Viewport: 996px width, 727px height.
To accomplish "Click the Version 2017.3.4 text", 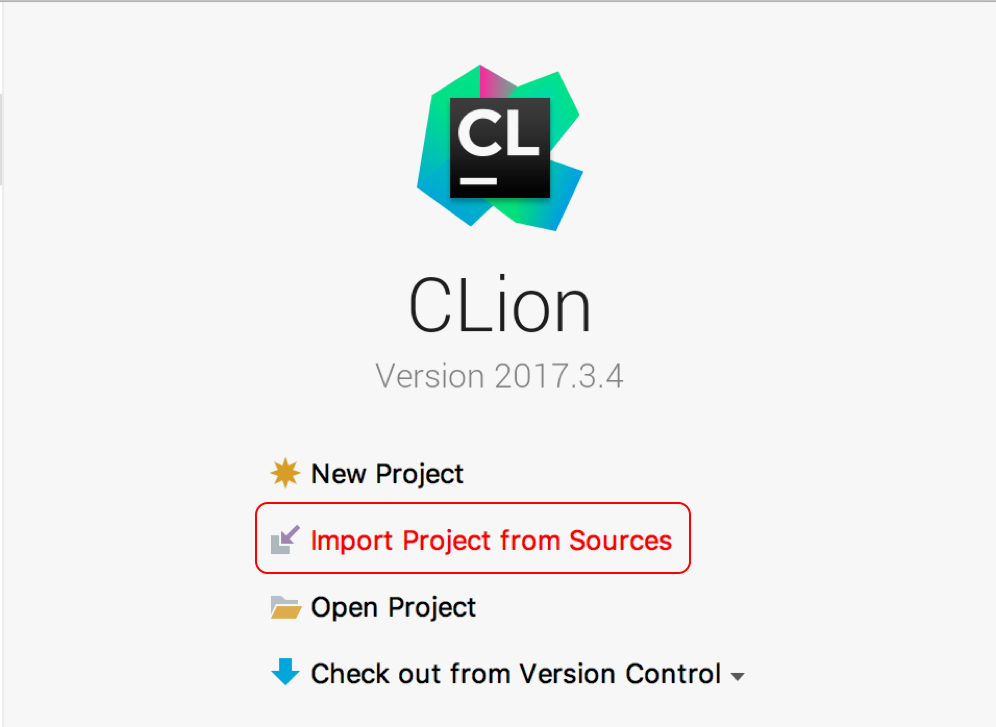I will pyautogui.click(x=499, y=376).
